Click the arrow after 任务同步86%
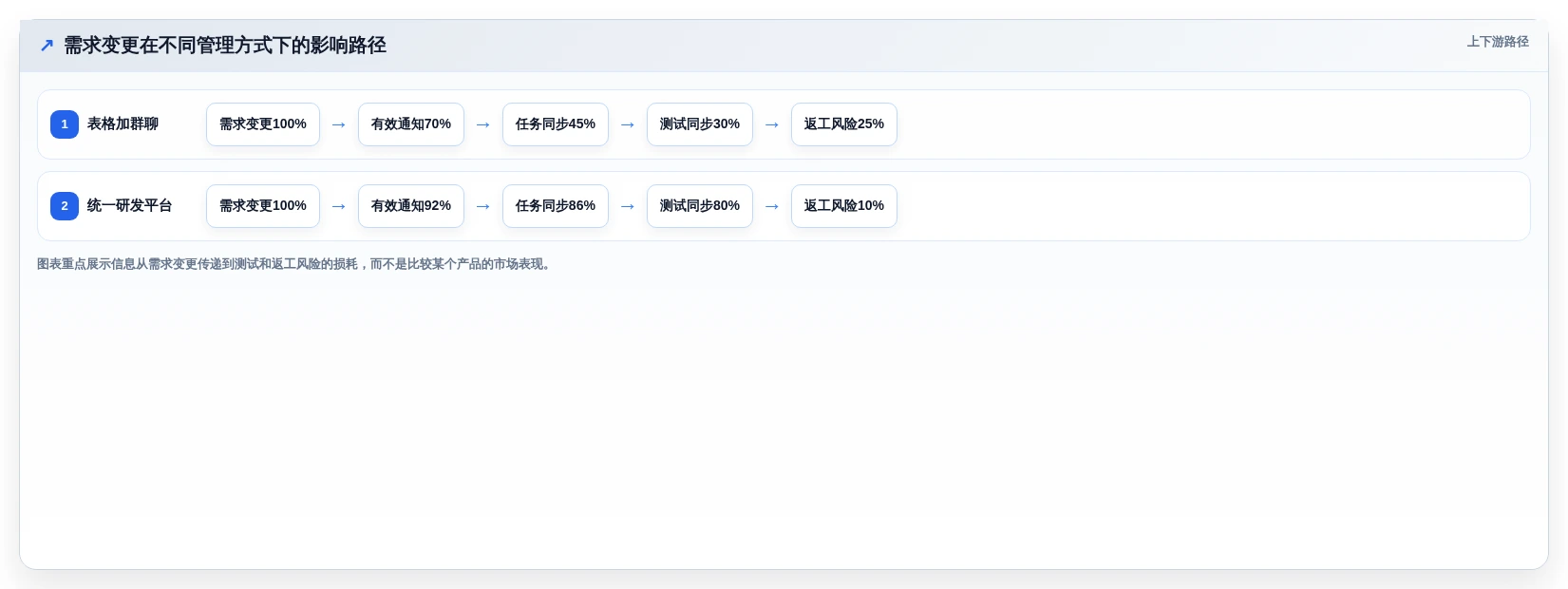This screenshot has width=1568, height=589. click(x=628, y=206)
